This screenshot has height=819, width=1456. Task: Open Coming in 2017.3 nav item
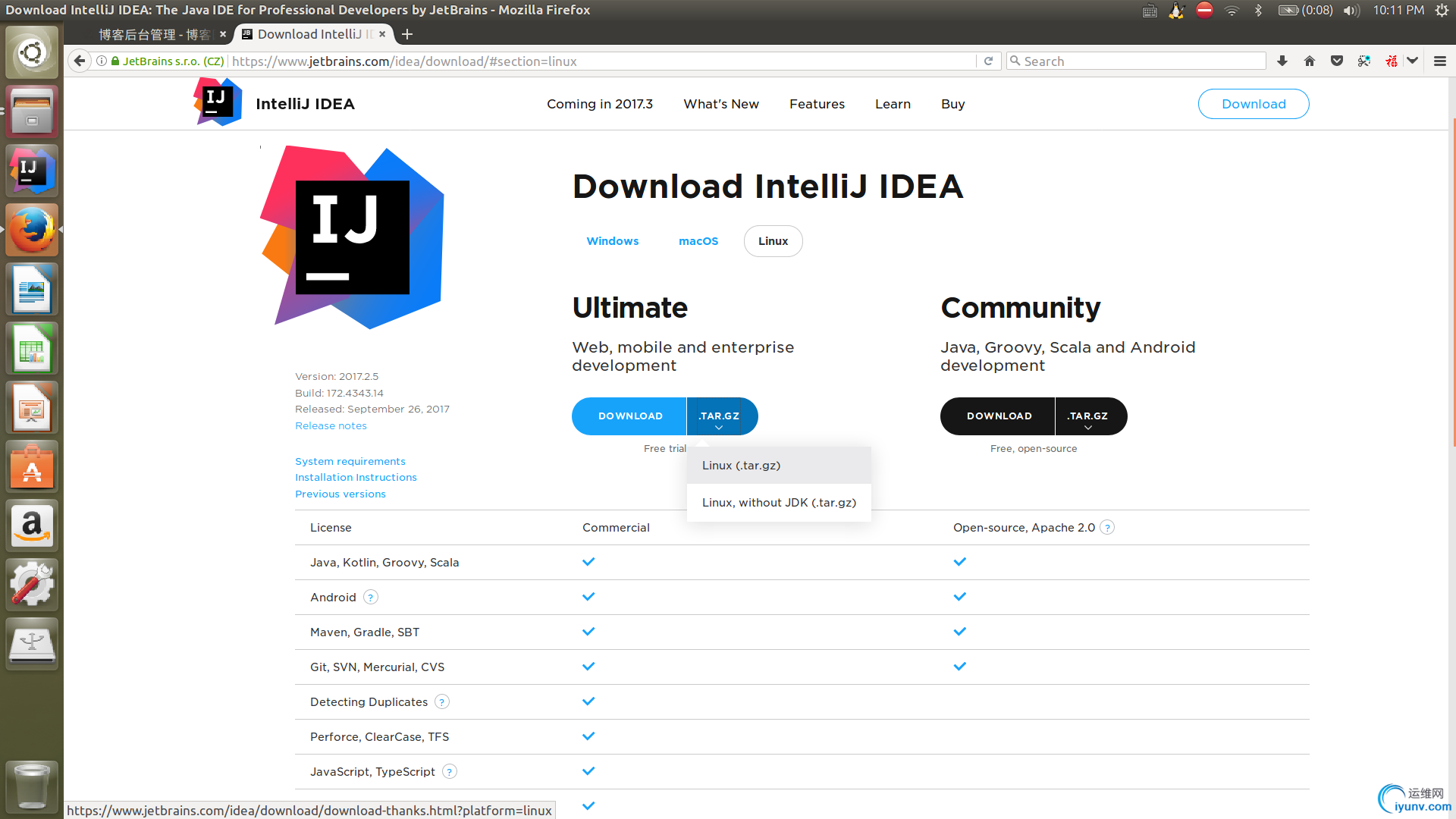600,104
